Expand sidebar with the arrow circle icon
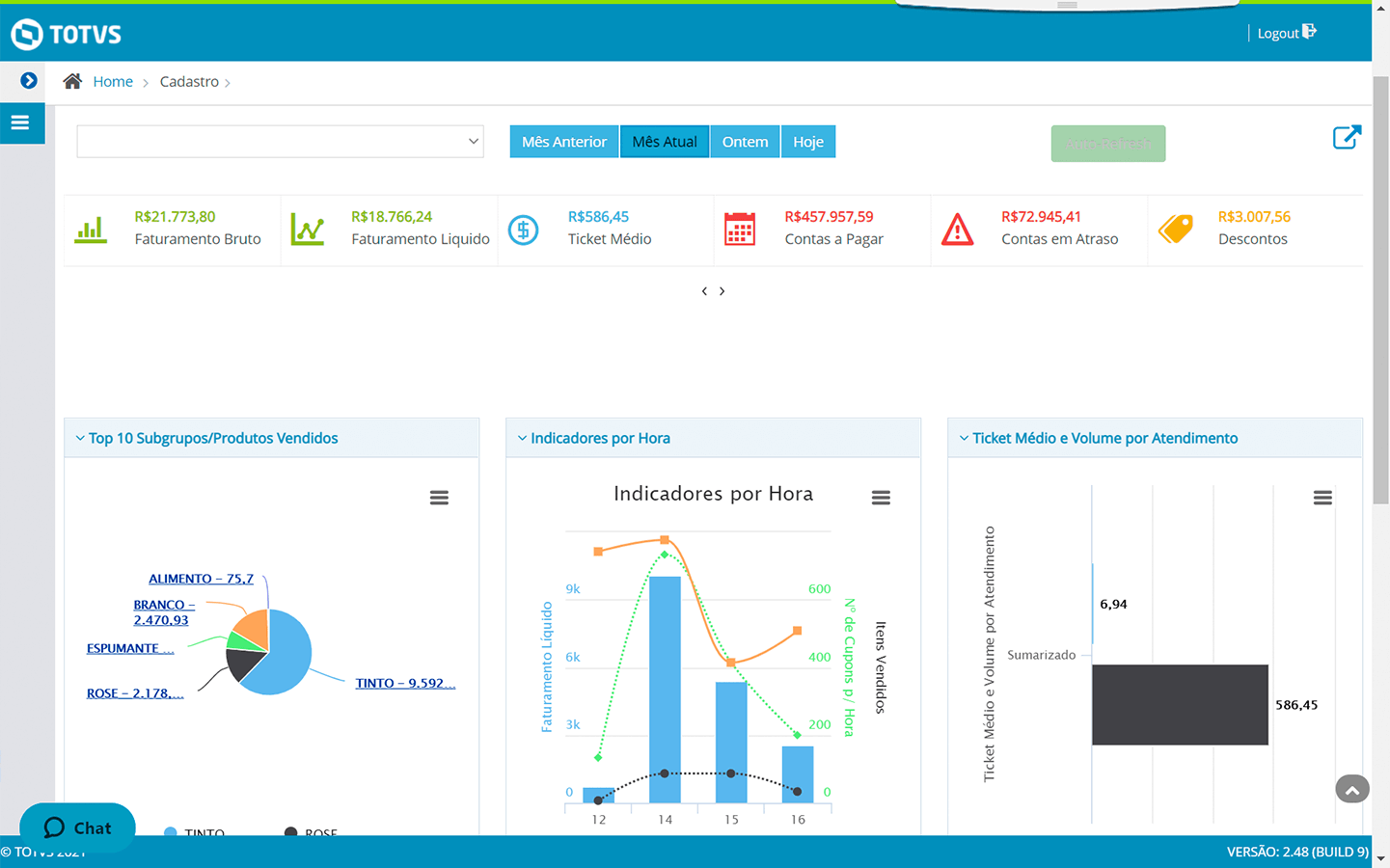 point(29,81)
